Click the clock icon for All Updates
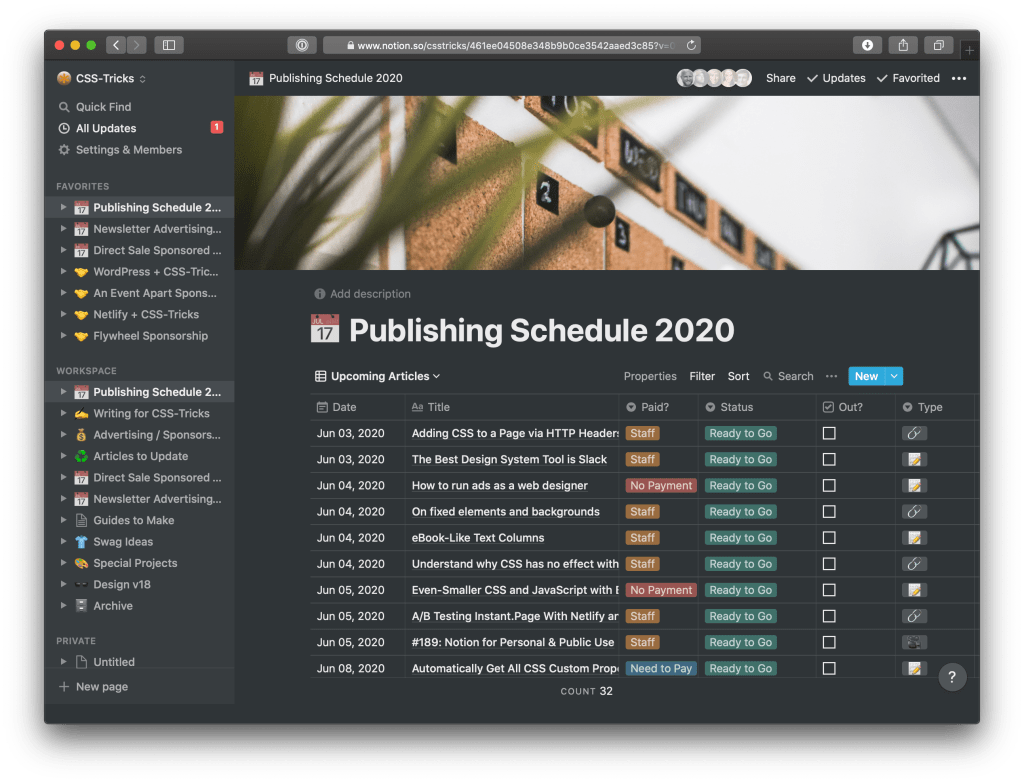The image size is (1024, 782). point(64,129)
